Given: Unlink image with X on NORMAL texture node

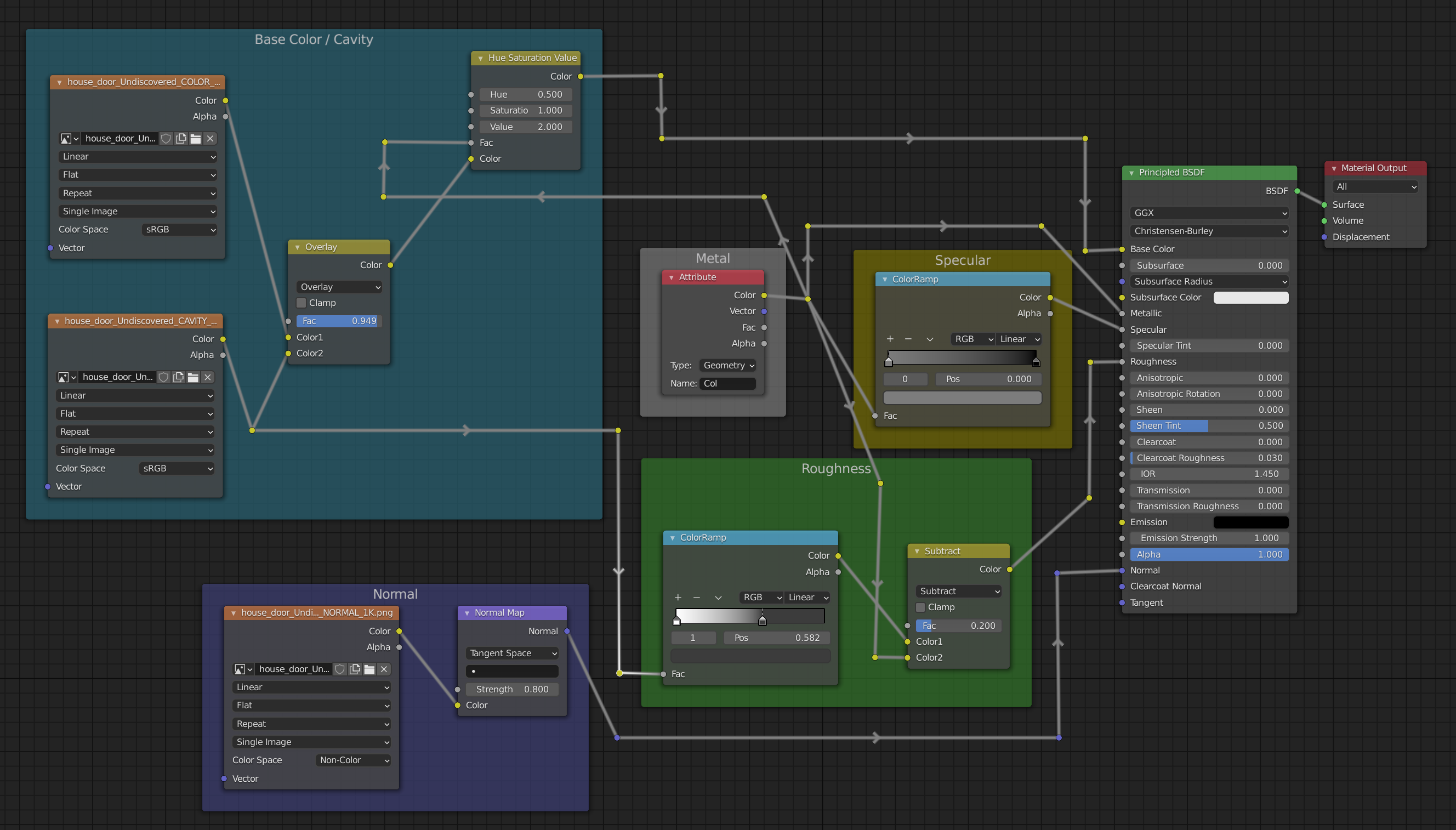Looking at the screenshot, I should pos(384,669).
